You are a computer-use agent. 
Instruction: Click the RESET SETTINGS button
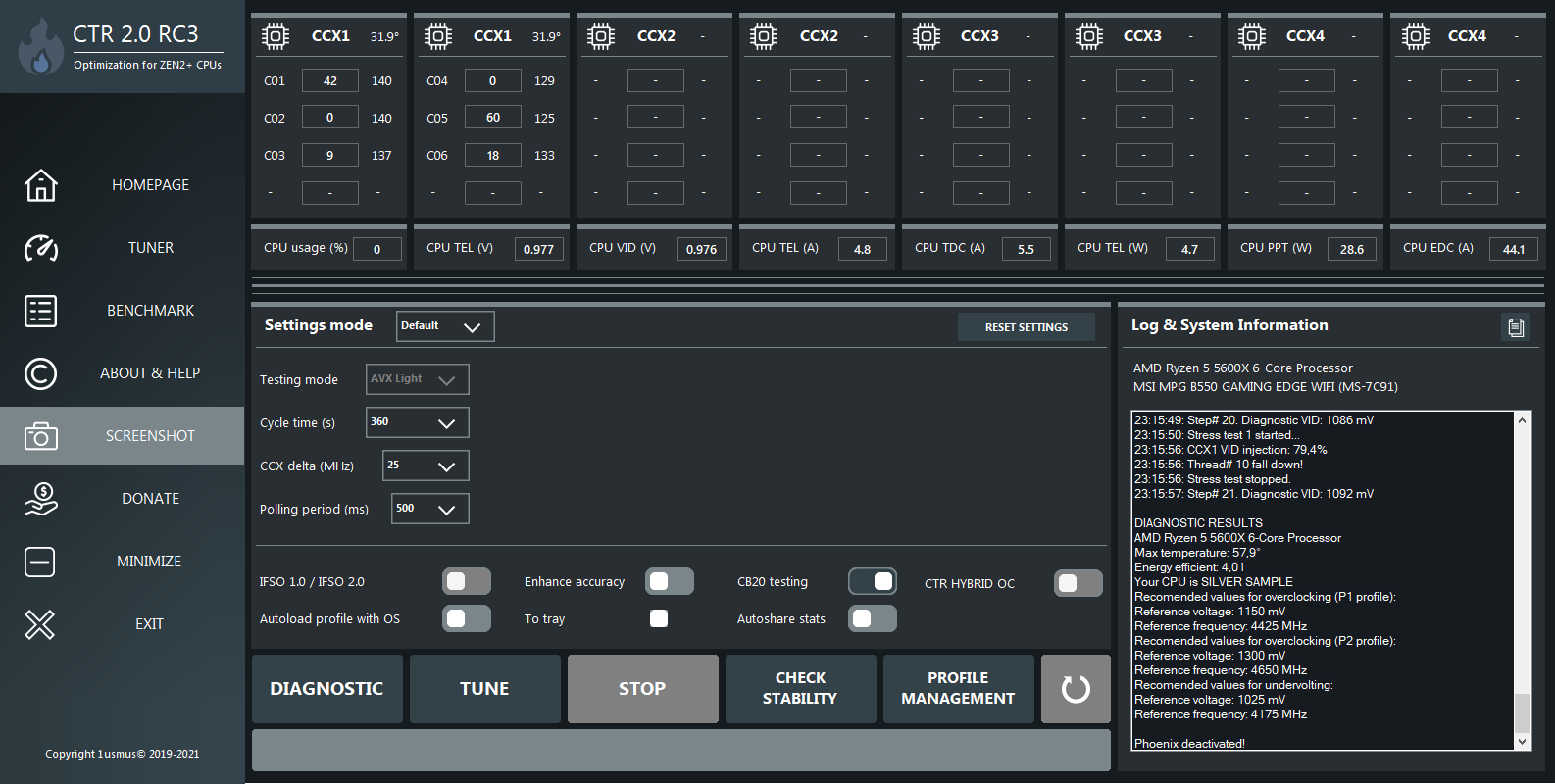[x=1027, y=327]
